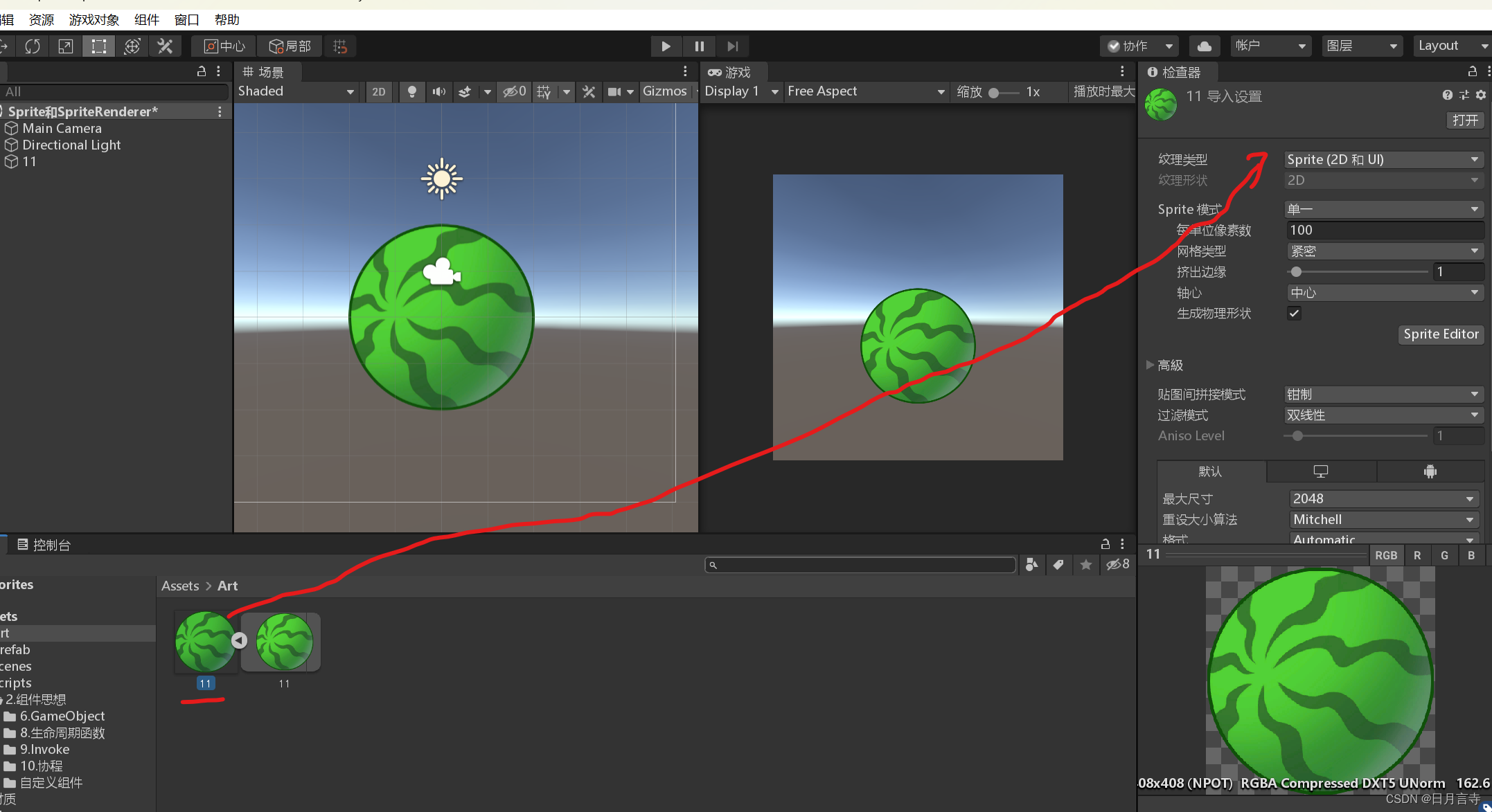
Task: Click the scene view lighting bulb icon
Action: (x=412, y=91)
